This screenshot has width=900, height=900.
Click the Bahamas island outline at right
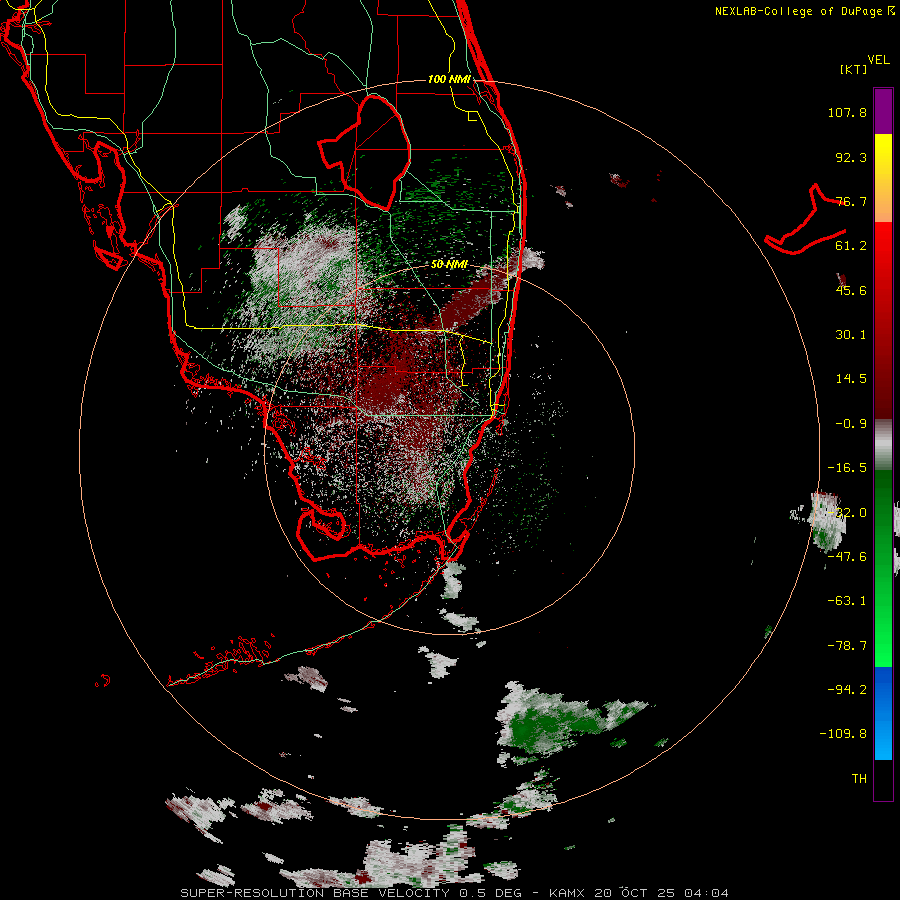[x=805, y=221]
